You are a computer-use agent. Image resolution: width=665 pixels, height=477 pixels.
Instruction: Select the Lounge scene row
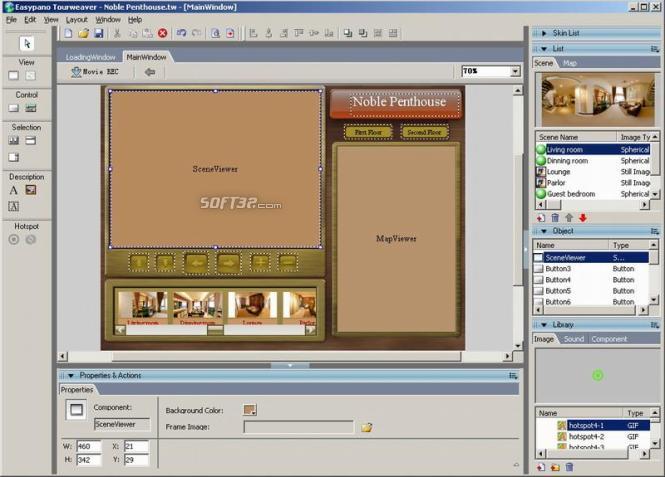[593, 172]
